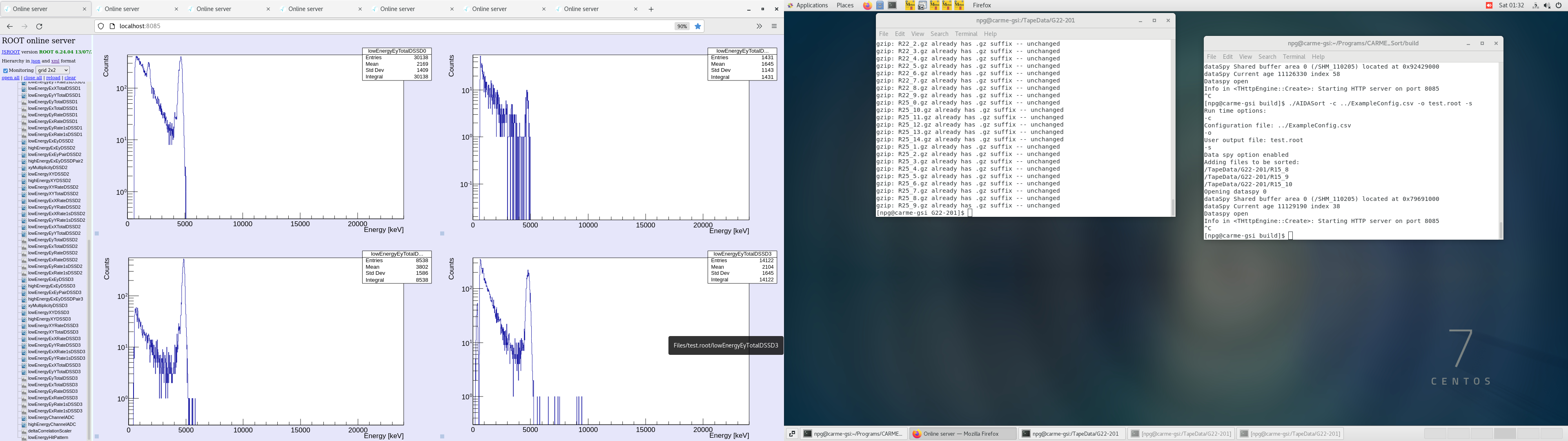
Task: Open the Applications menu in the top panel
Action: 811,5
